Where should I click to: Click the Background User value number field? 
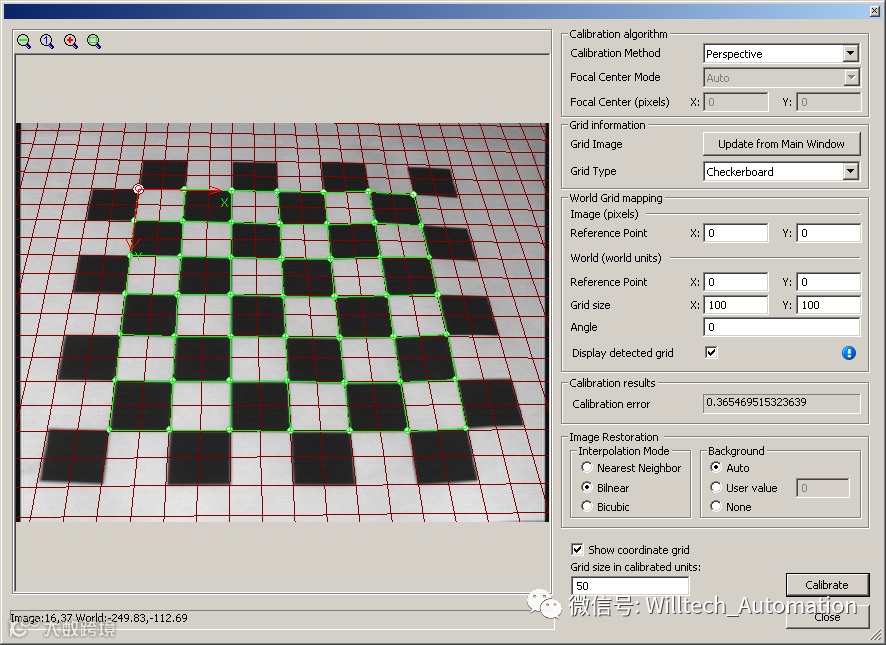(x=823, y=488)
